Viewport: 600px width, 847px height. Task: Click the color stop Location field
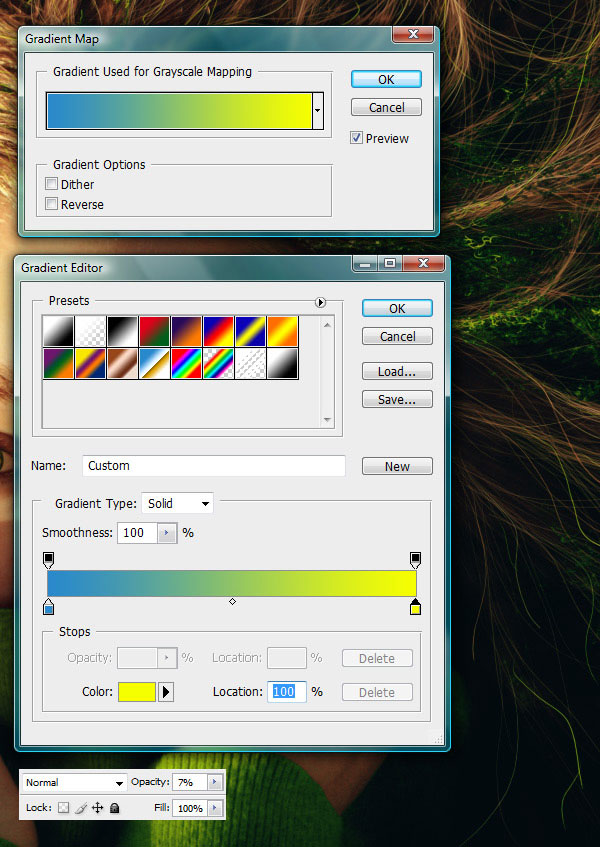(287, 692)
